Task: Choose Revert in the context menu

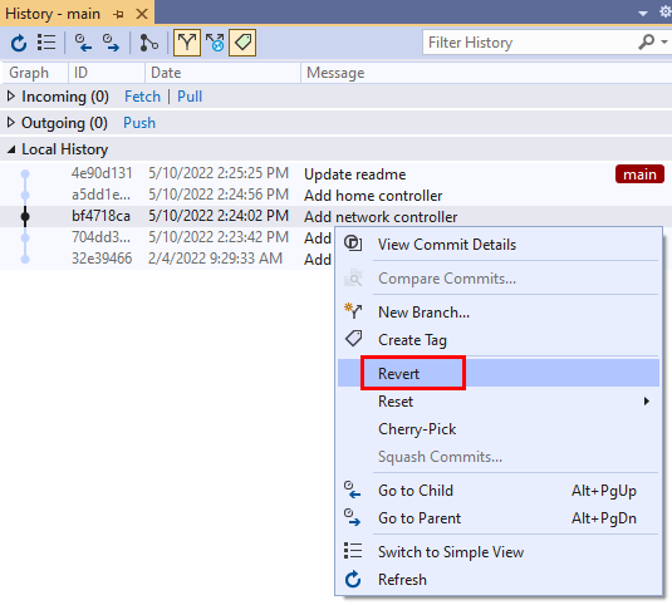Action: tap(498, 373)
